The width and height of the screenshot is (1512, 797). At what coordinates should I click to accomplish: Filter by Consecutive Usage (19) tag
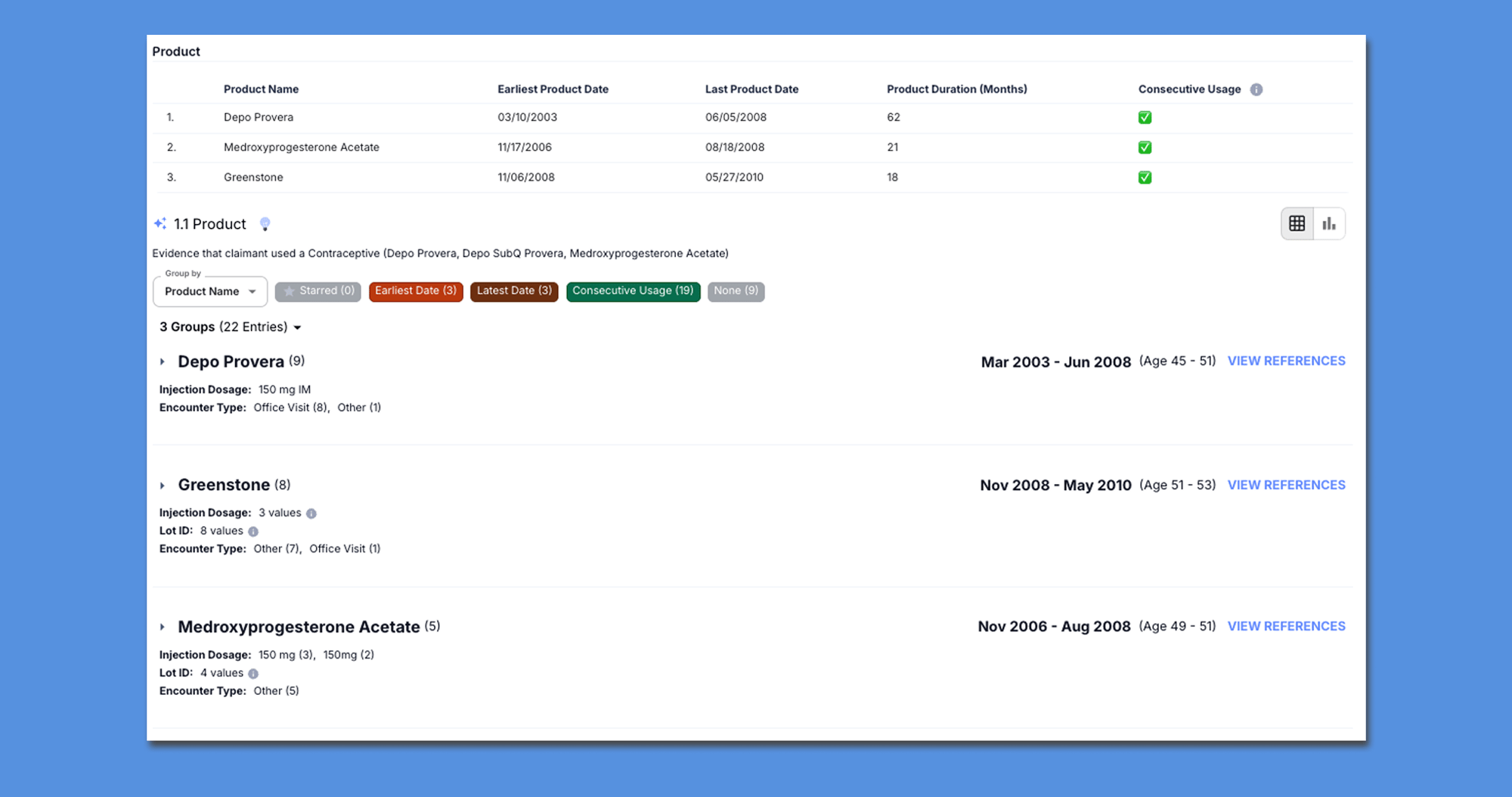[x=633, y=291]
